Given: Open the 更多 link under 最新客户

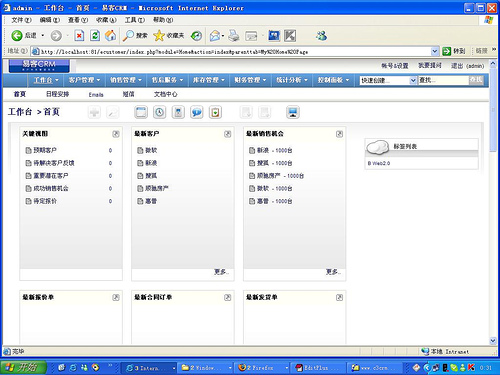Looking at the screenshot, I should pos(221,272).
